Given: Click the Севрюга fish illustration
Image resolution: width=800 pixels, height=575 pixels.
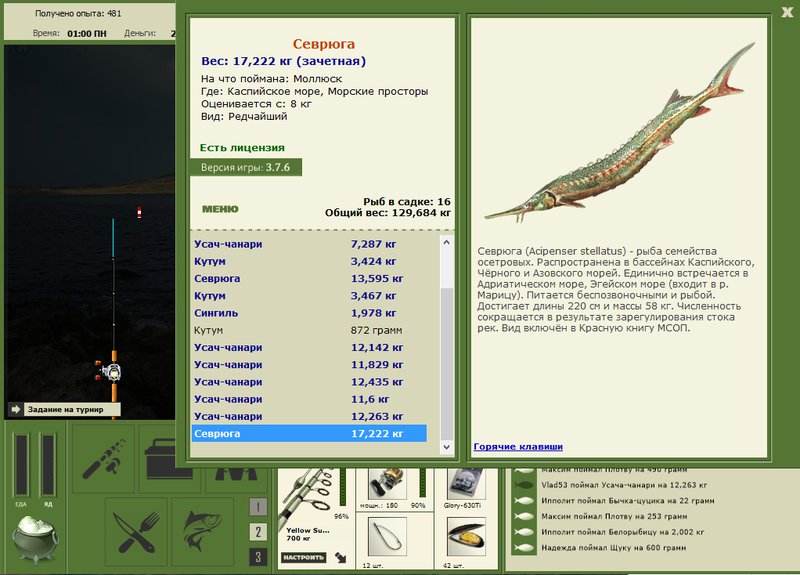Looking at the screenshot, I should pos(619,134).
